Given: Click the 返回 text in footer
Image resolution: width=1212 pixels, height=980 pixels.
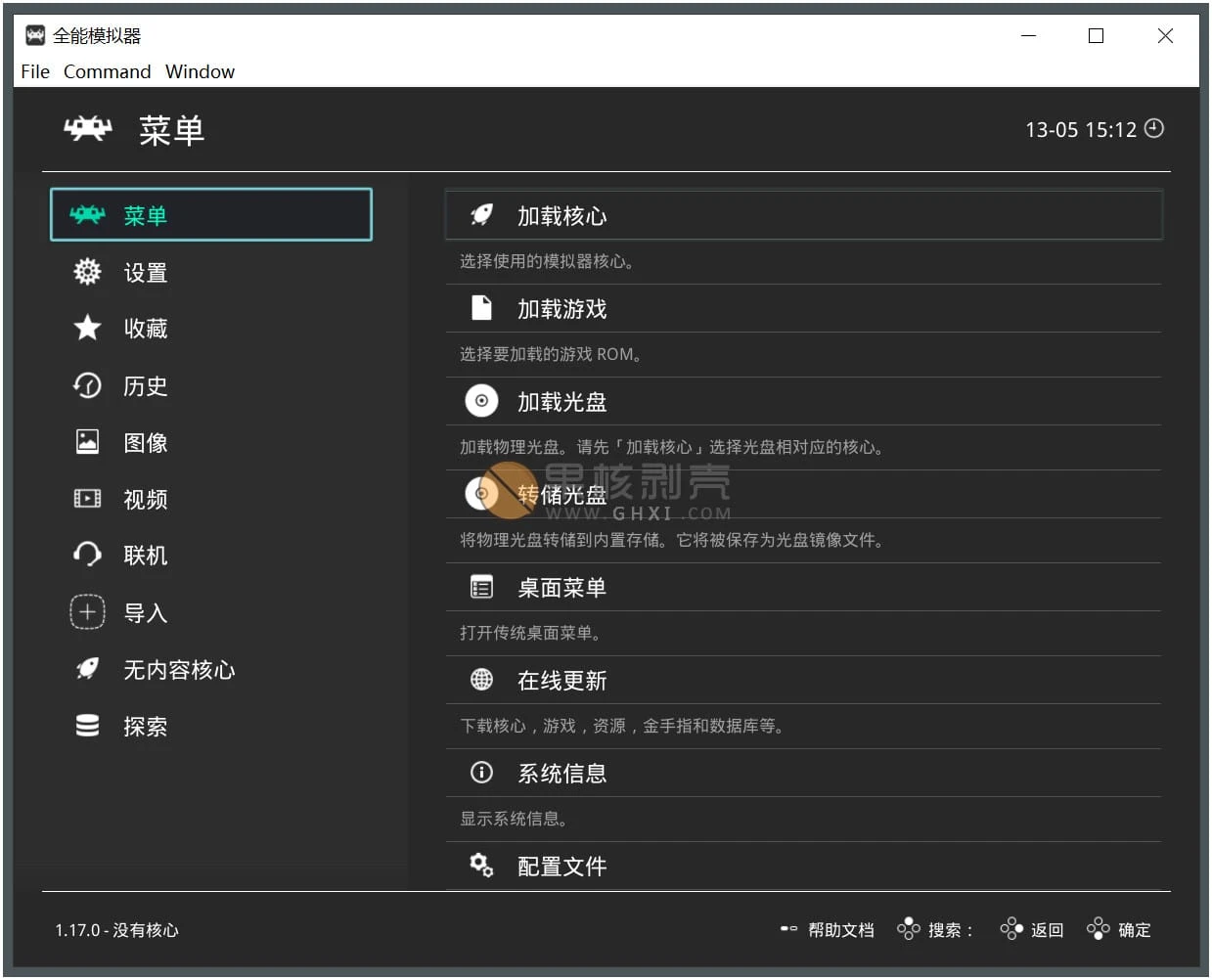Looking at the screenshot, I should (1048, 929).
